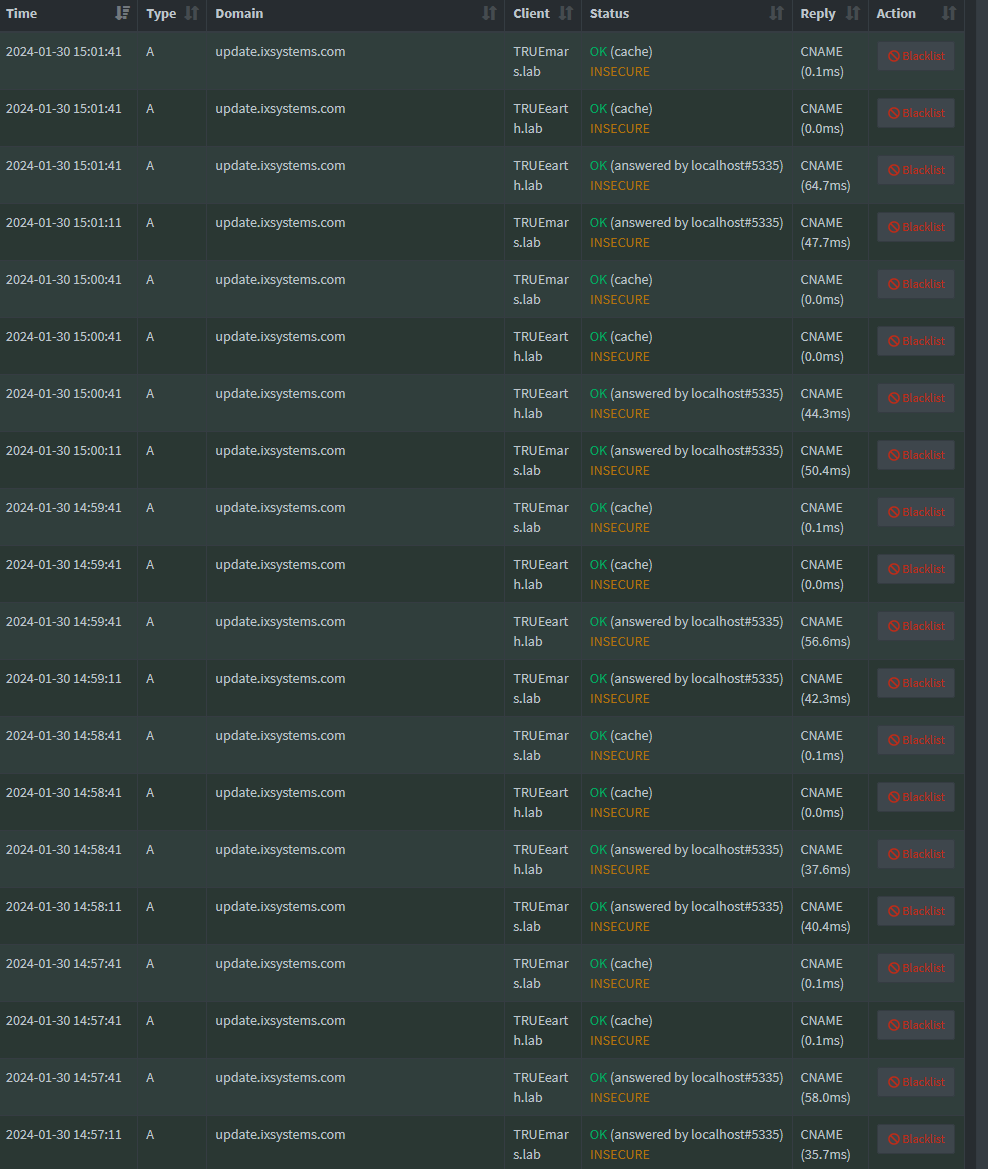Blacklist the 15:00:41 TRUEmars.lab cache query

click(916, 284)
